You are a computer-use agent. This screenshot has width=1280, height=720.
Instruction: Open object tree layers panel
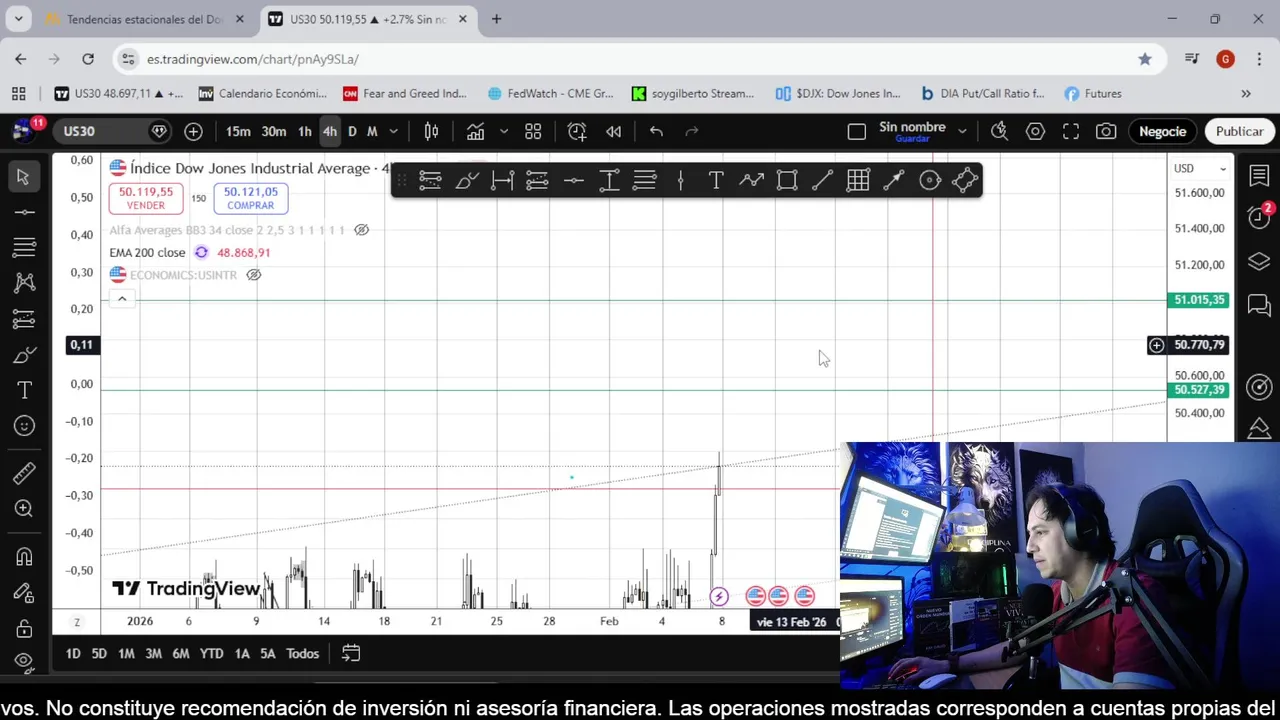coord(1259,262)
